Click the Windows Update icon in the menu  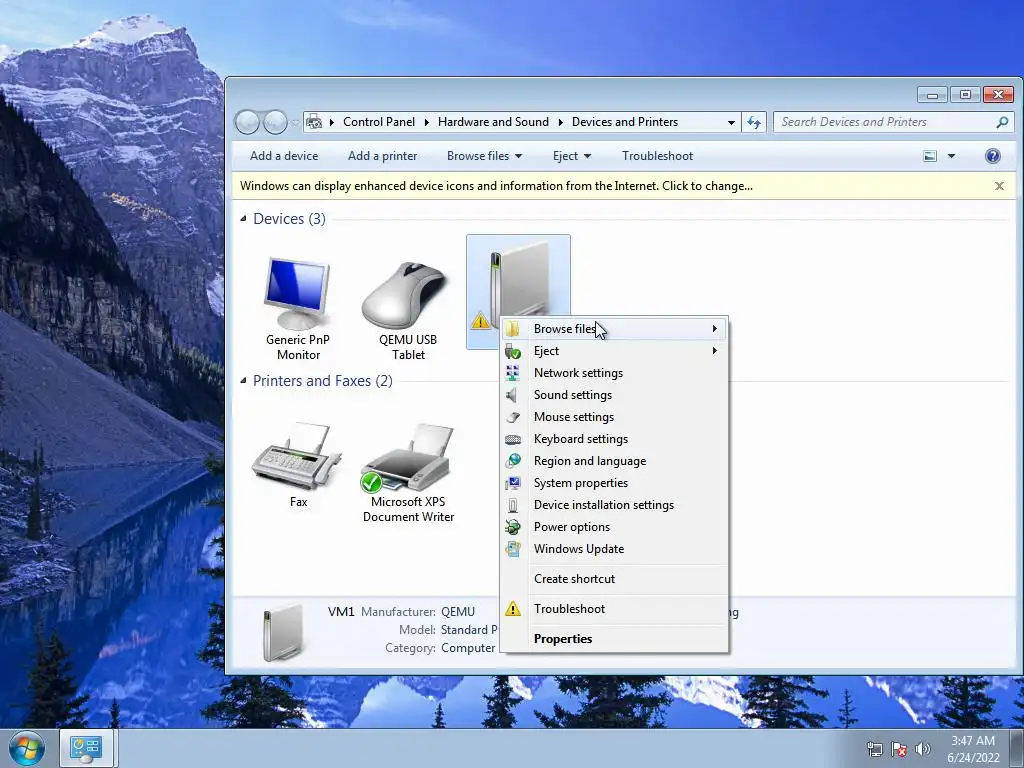[513, 549]
